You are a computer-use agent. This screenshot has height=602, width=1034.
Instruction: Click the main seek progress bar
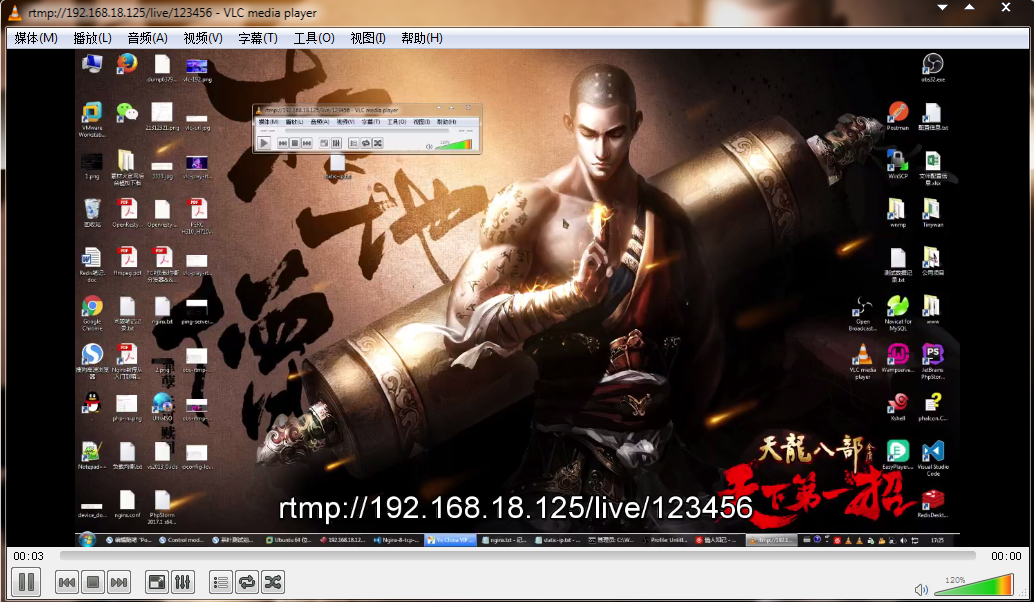tap(518, 556)
